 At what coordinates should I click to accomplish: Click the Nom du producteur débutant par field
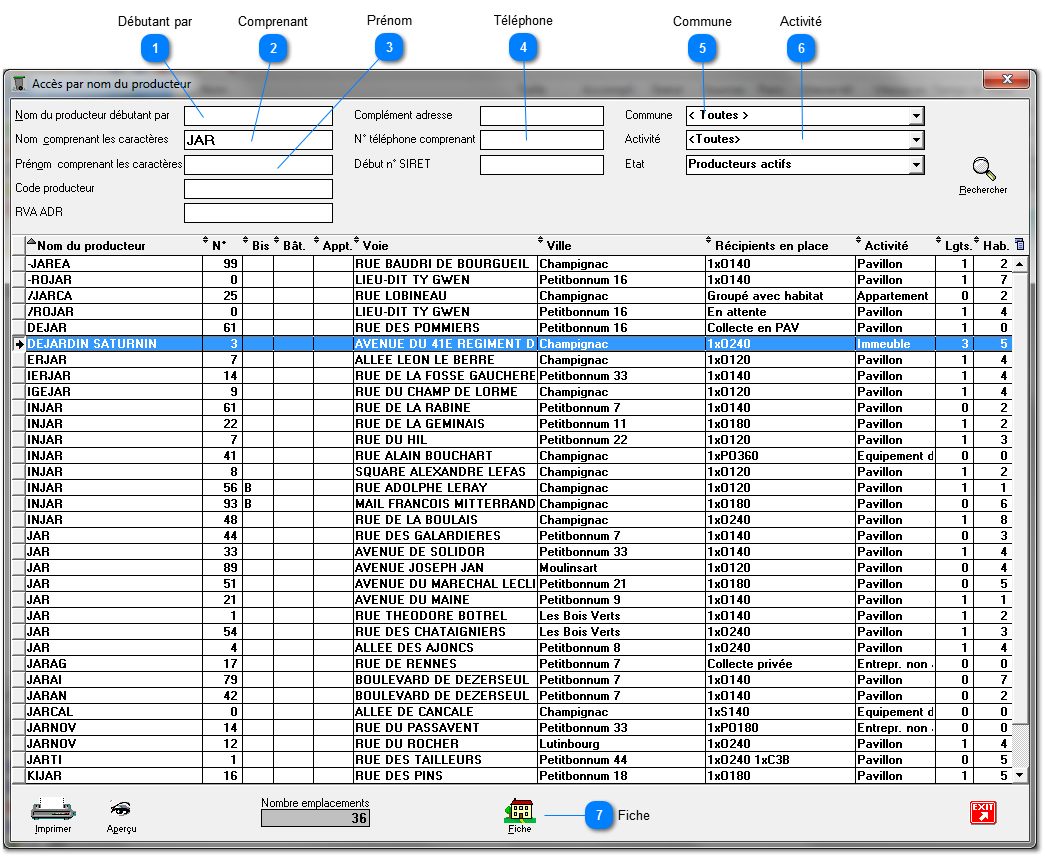tap(257, 116)
